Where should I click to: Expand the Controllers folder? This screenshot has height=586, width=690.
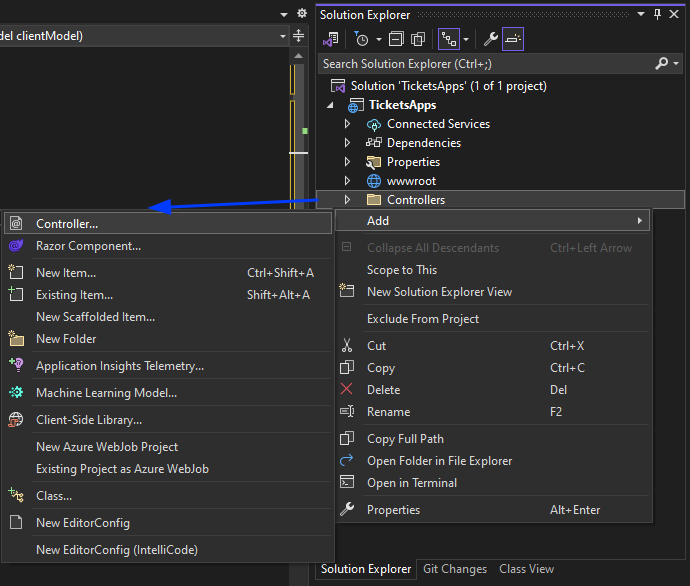(347, 200)
